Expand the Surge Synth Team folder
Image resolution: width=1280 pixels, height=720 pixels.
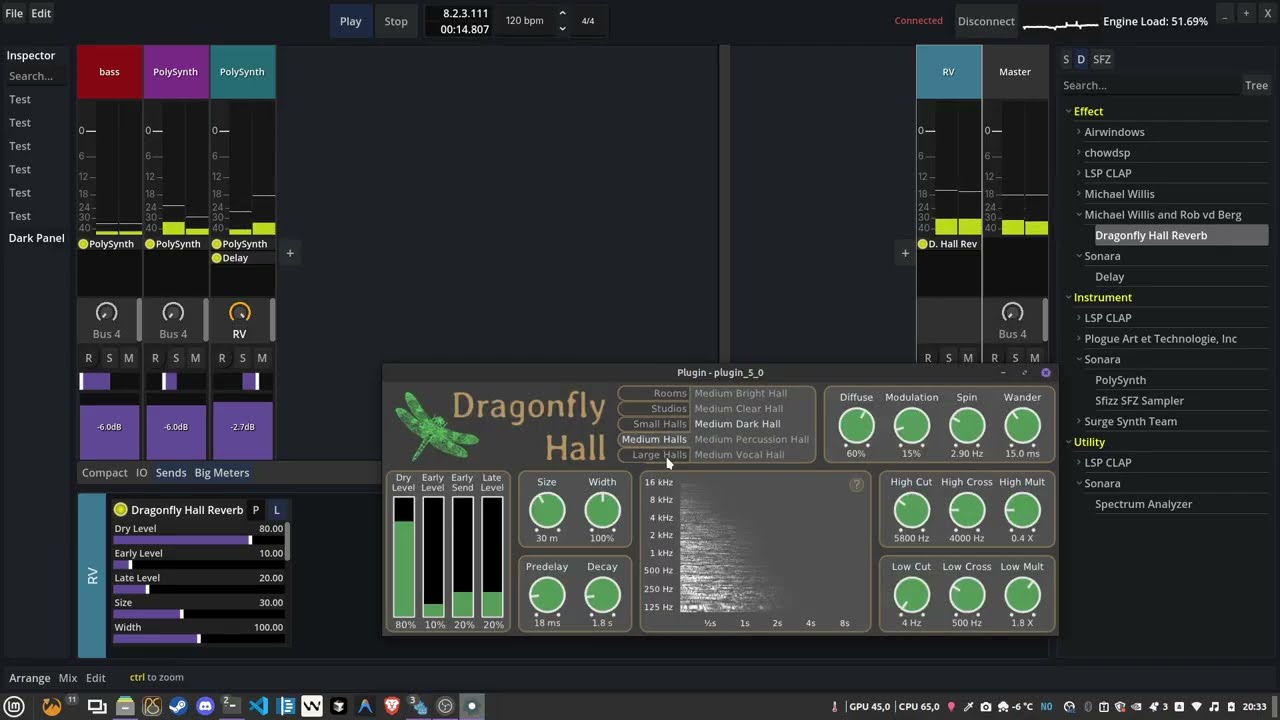(x=1079, y=421)
